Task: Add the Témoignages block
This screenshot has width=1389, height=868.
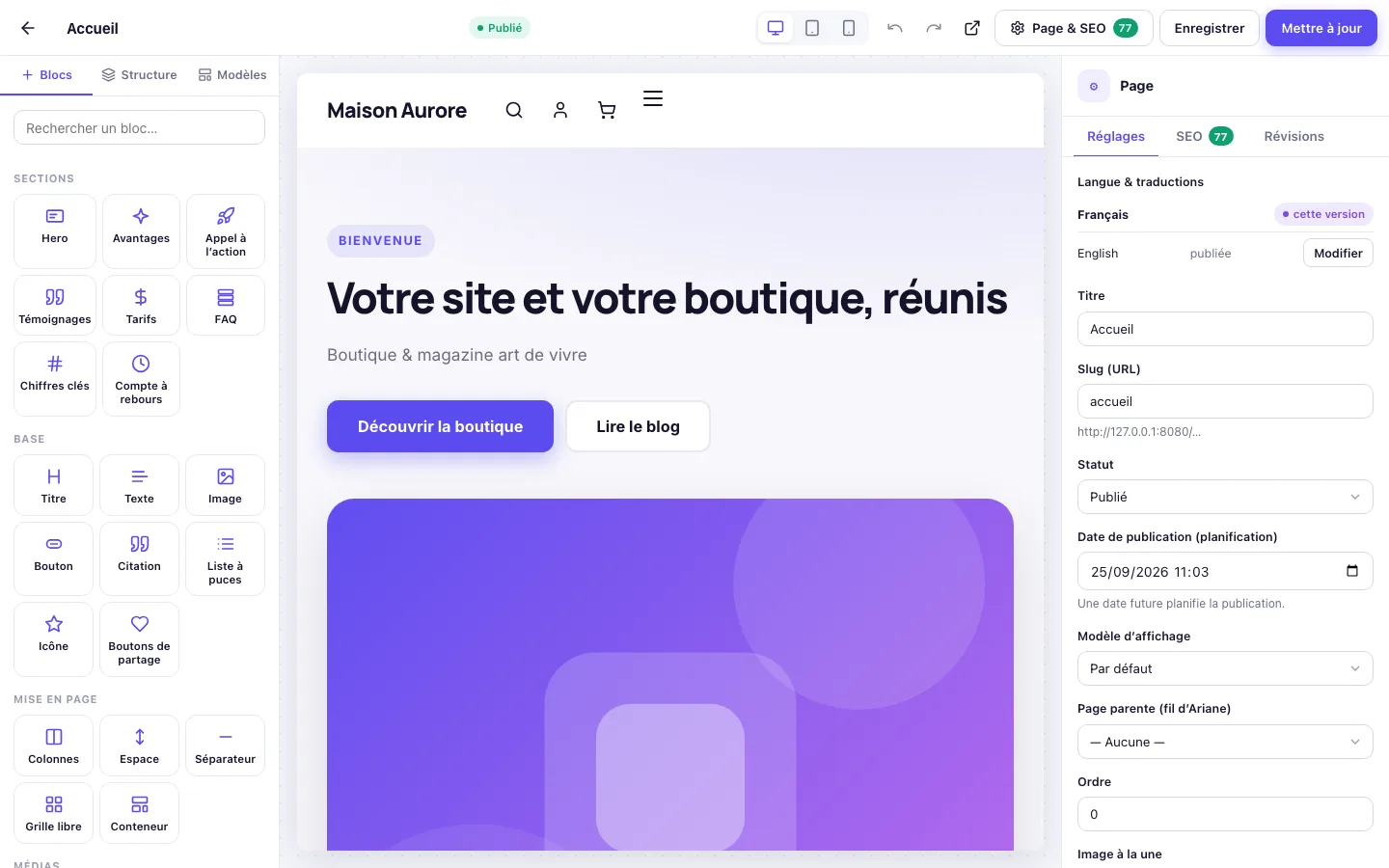Action: pyautogui.click(x=55, y=306)
